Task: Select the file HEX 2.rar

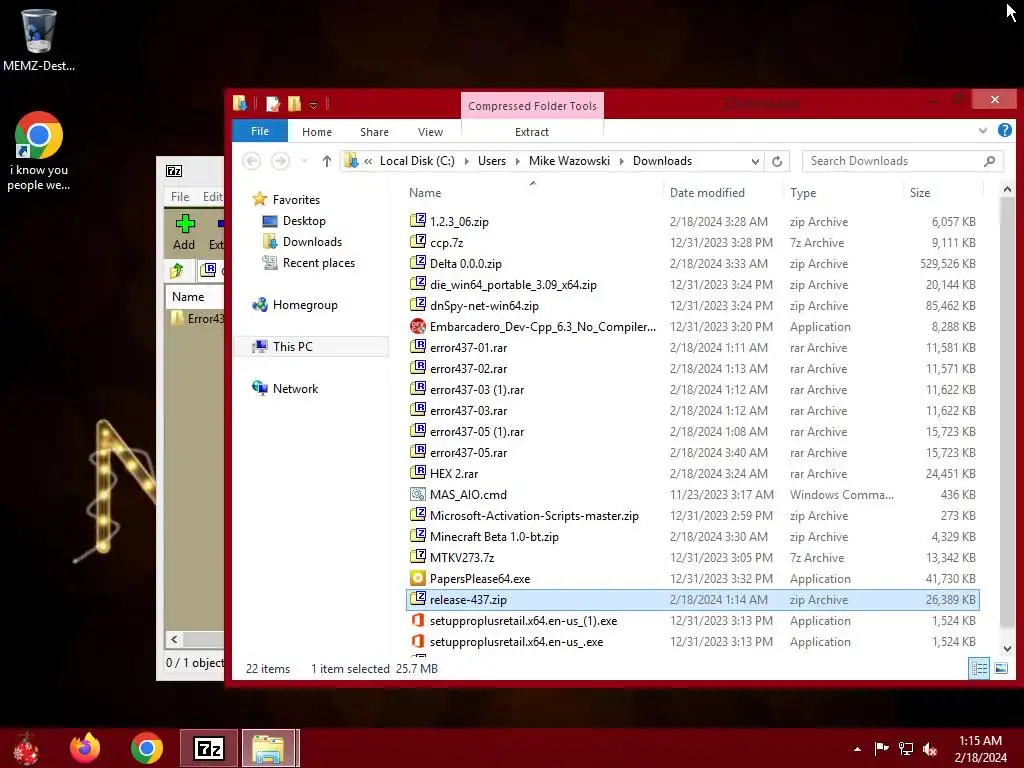Action: pyautogui.click(x=692, y=473)
